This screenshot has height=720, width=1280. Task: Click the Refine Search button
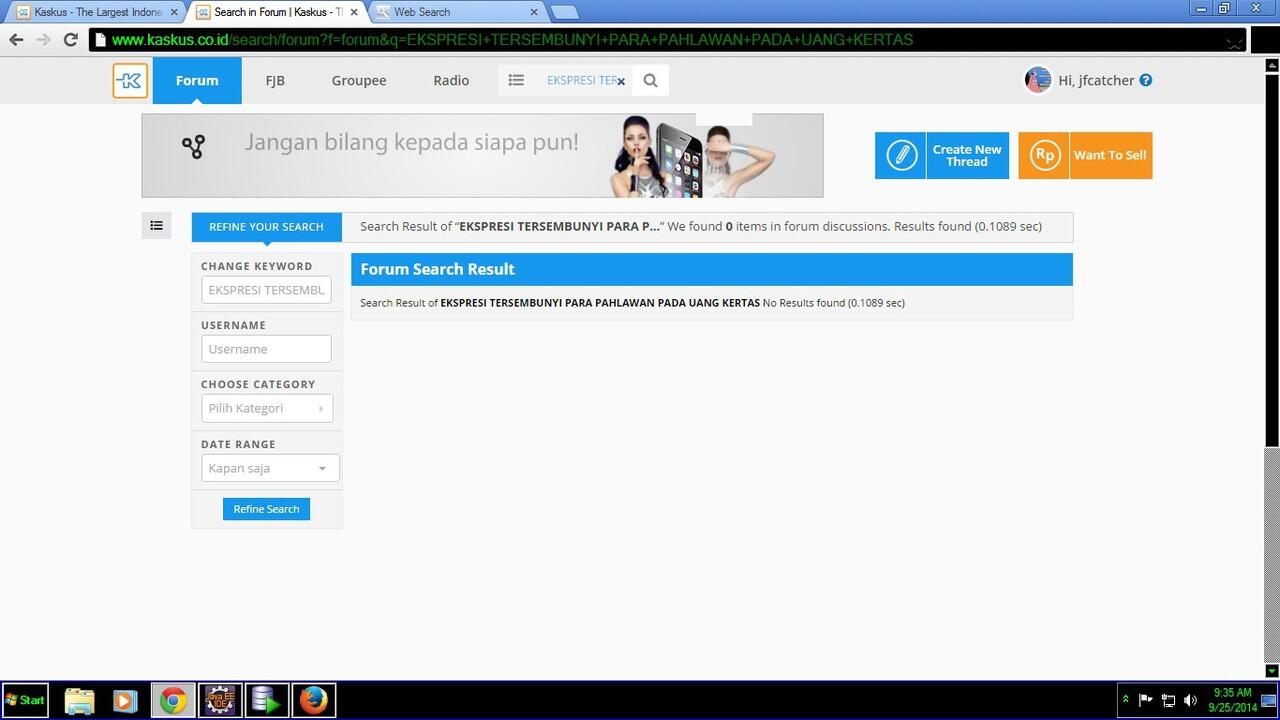coord(266,509)
